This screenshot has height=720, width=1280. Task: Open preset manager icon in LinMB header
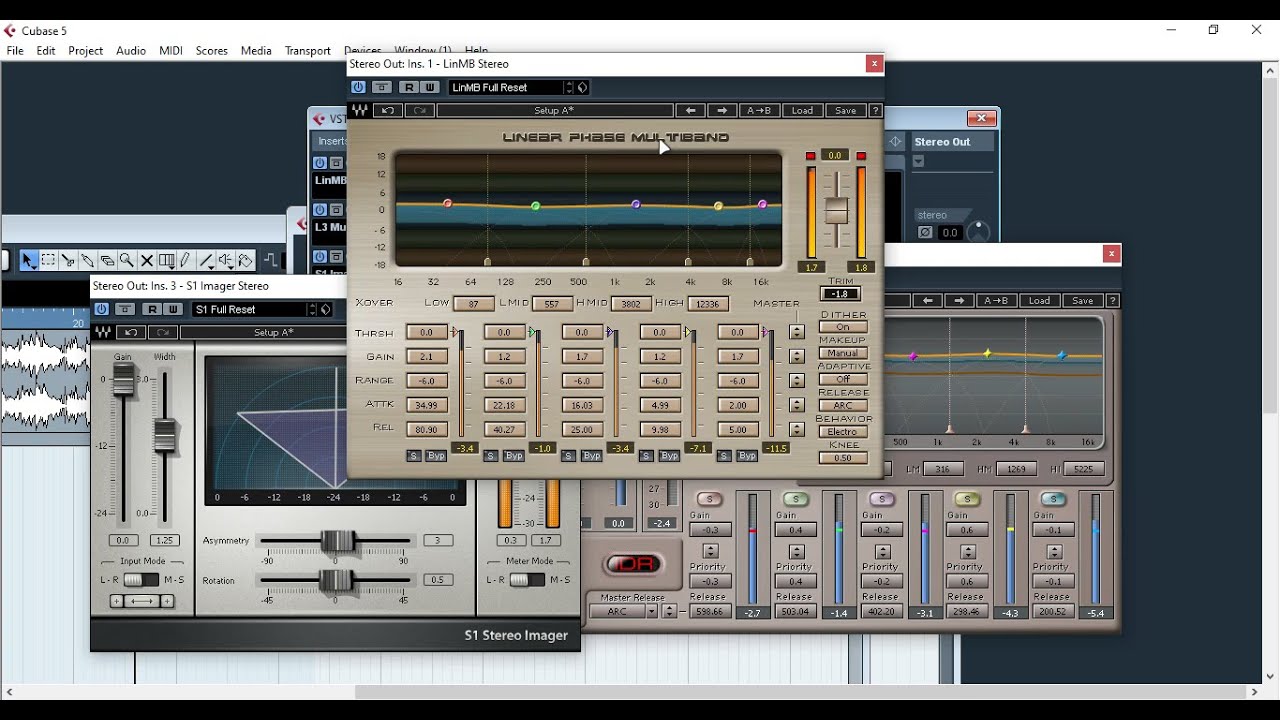click(x=583, y=88)
